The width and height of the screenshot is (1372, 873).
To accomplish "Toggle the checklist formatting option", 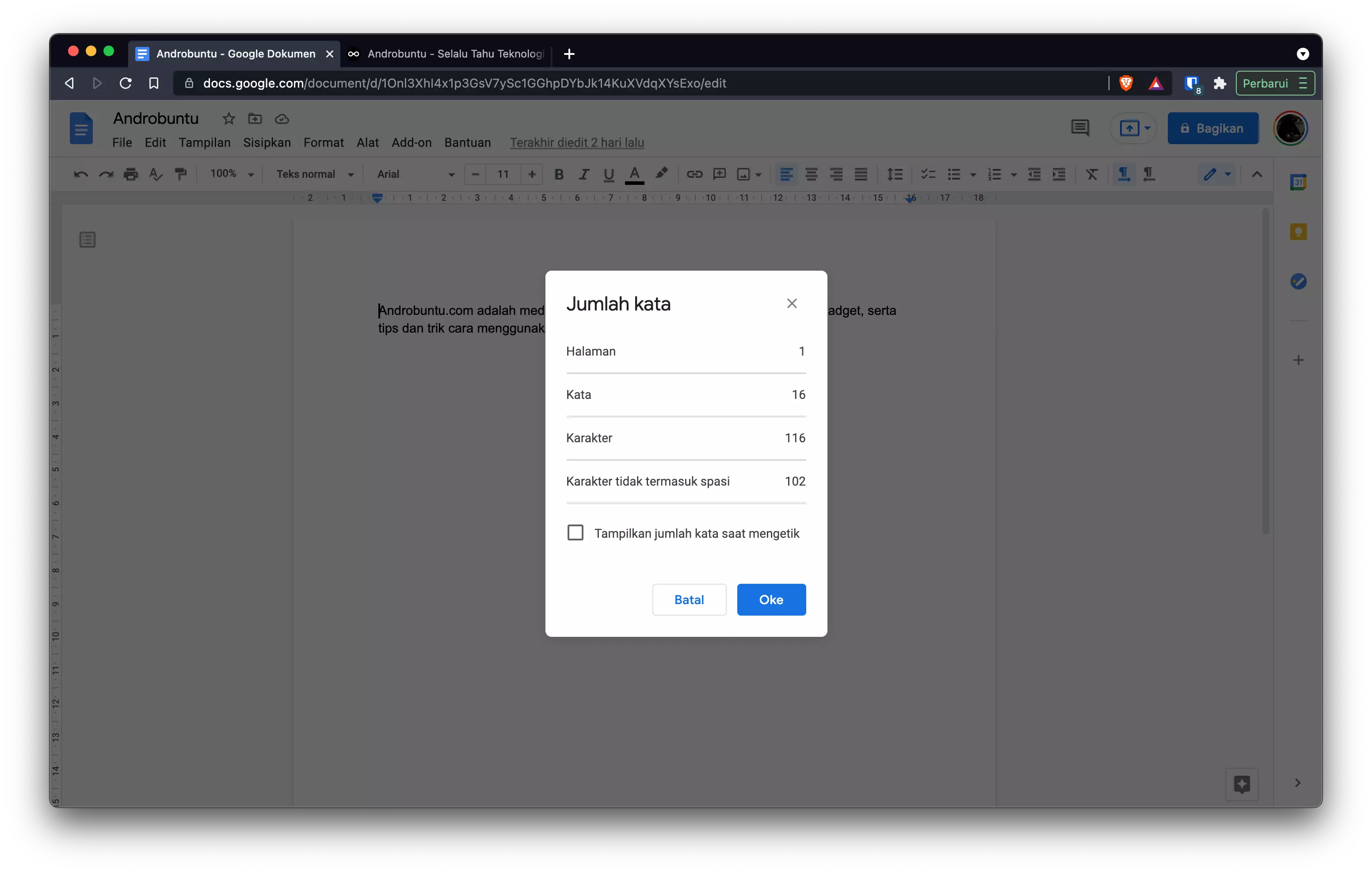I will tap(928, 175).
